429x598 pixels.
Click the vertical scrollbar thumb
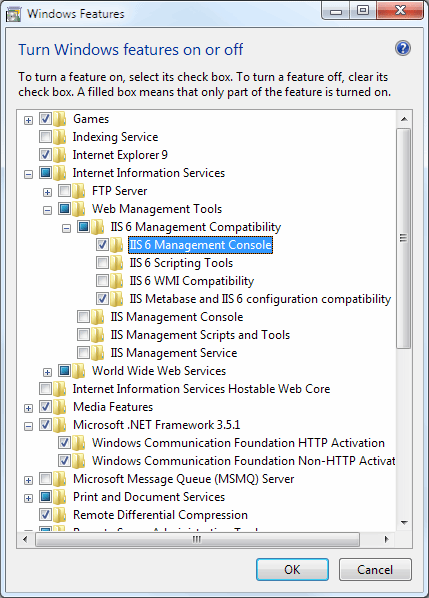point(403,238)
